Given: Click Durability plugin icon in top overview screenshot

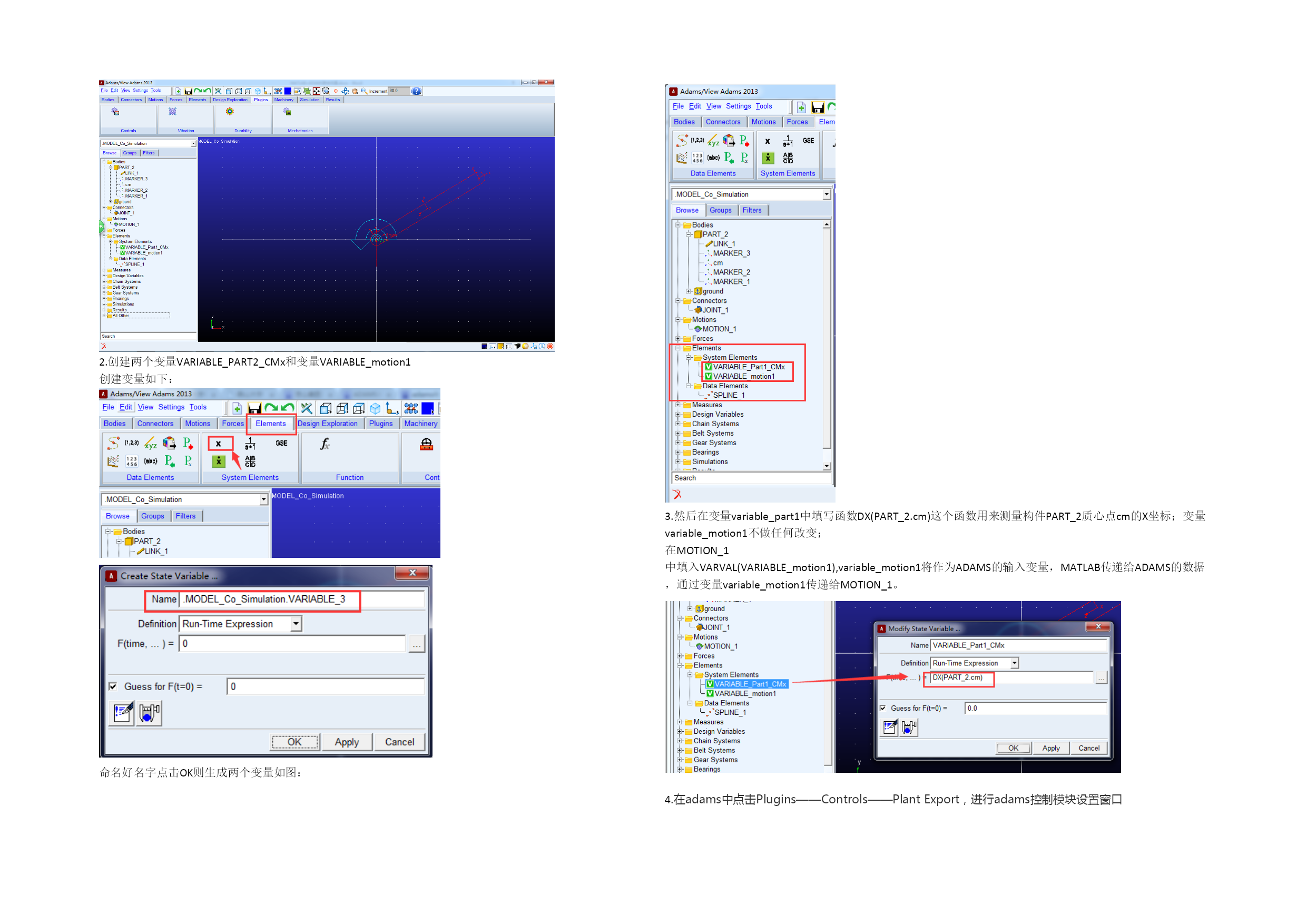Looking at the screenshot, I should [x=230, y=112].
